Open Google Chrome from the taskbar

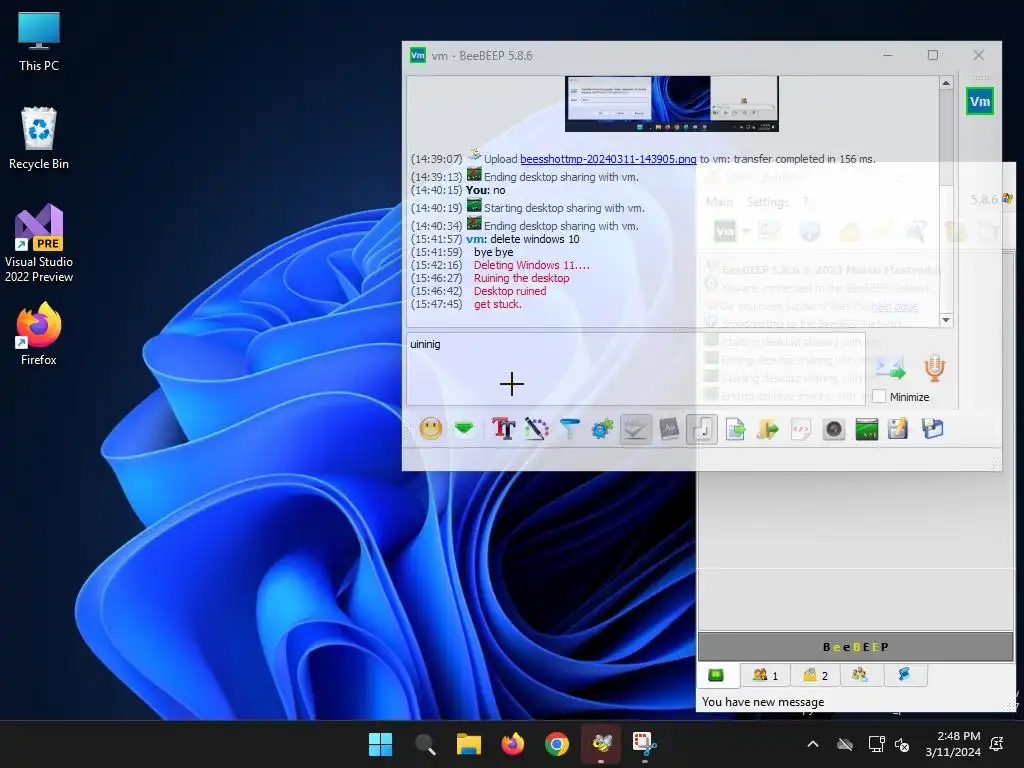pyautogui.click(x=556, y=744)
